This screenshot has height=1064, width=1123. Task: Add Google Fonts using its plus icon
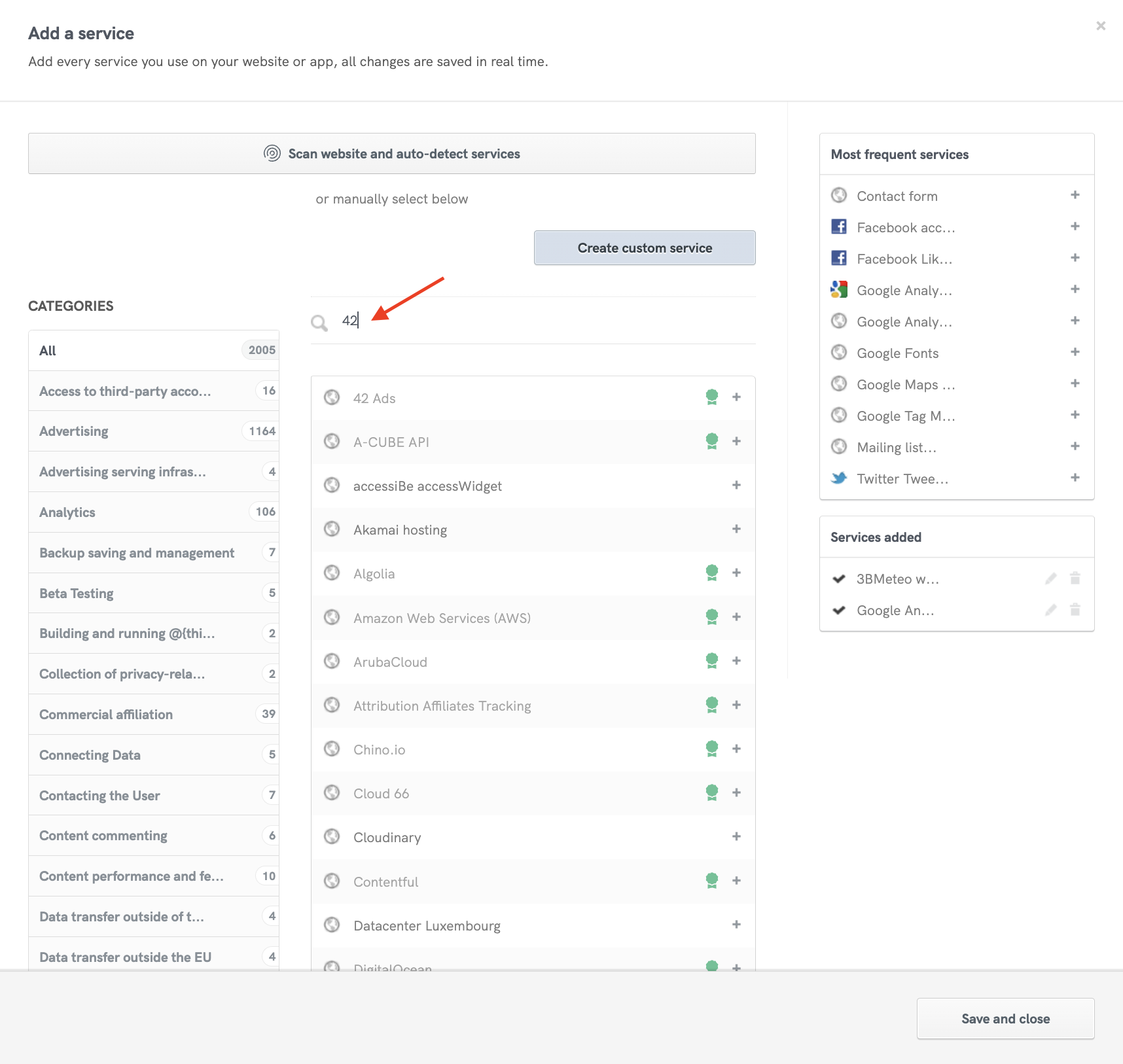tap(1075, 352)
